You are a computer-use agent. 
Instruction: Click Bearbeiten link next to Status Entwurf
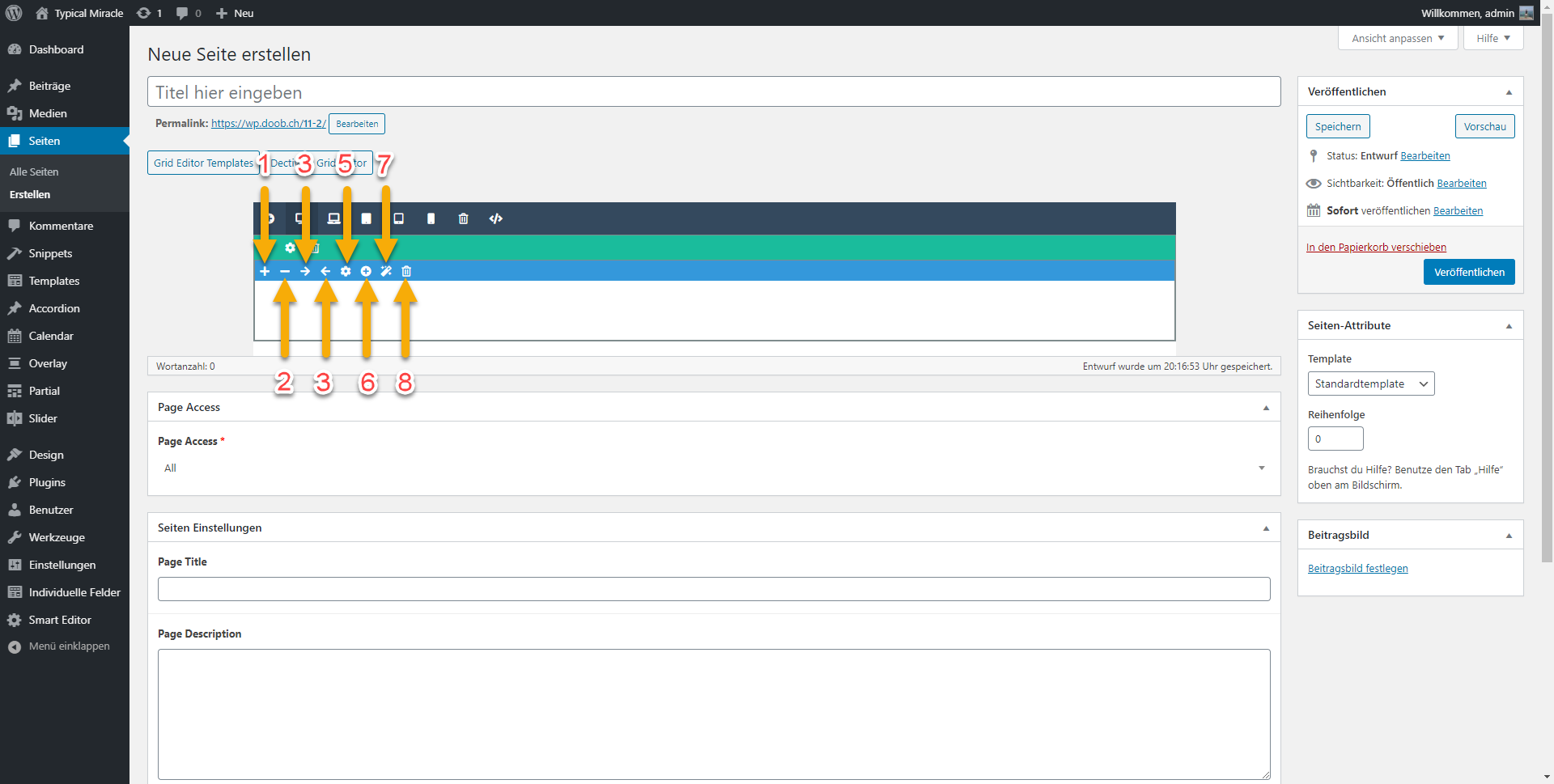click(1425, 155)
